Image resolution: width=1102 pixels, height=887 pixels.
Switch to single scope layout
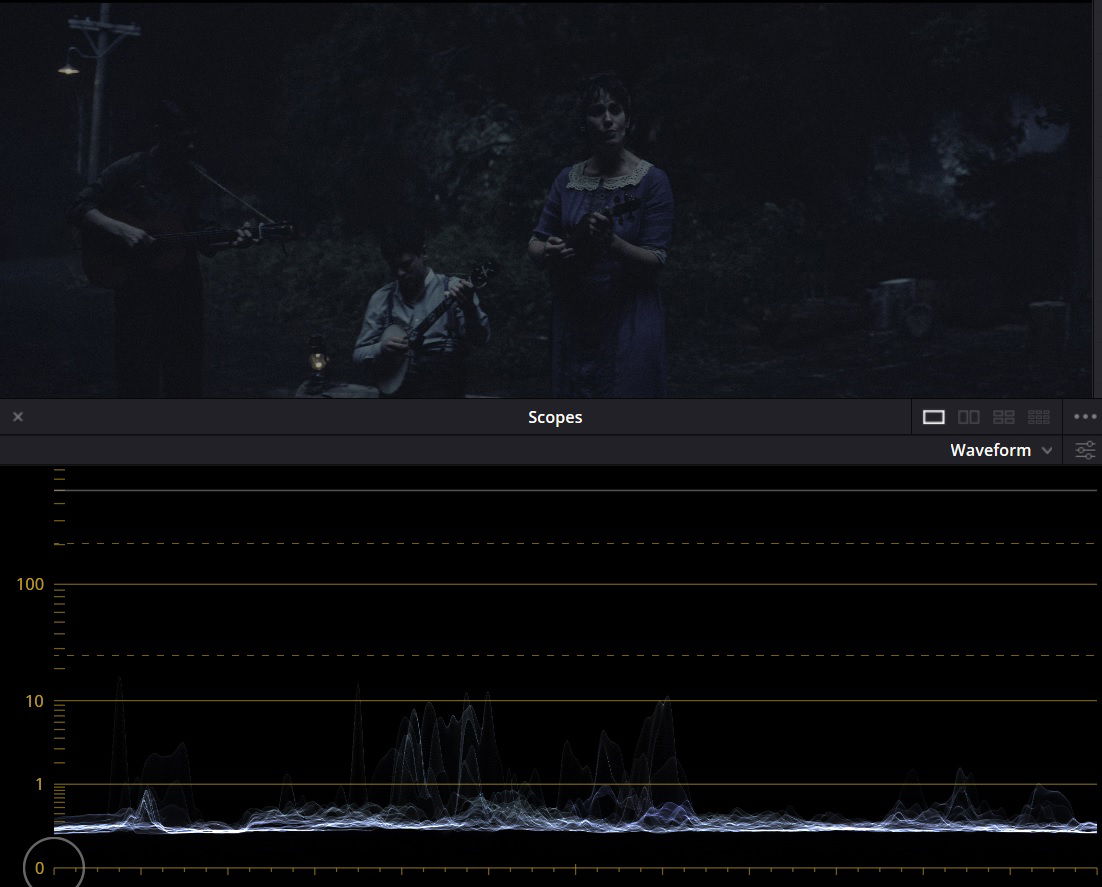pos(933,417)
